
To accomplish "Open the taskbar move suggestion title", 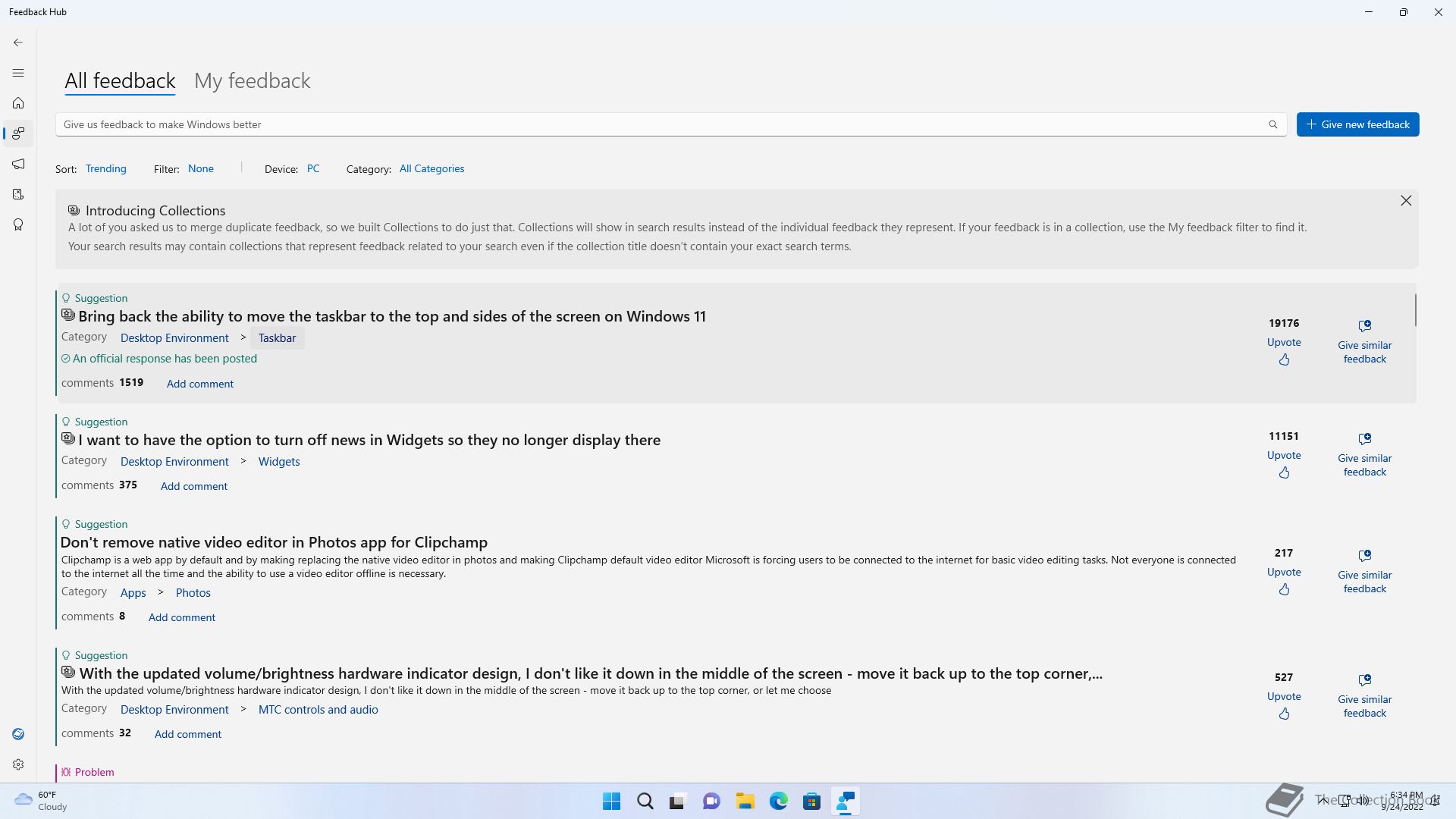I will pos(392,316).
